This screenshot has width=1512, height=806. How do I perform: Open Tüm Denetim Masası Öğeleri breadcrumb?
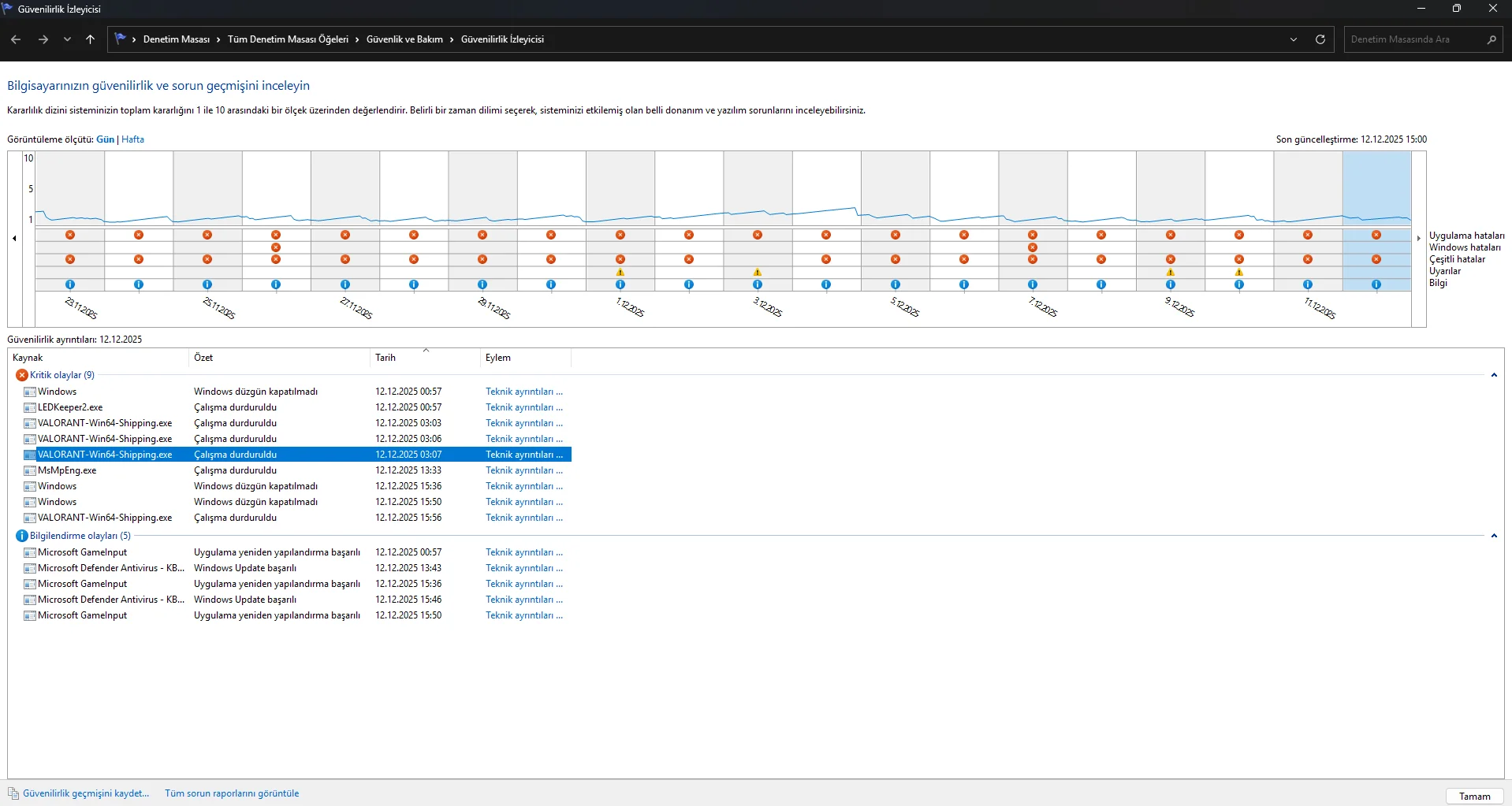pyautogui.click(x=288, y=39)
